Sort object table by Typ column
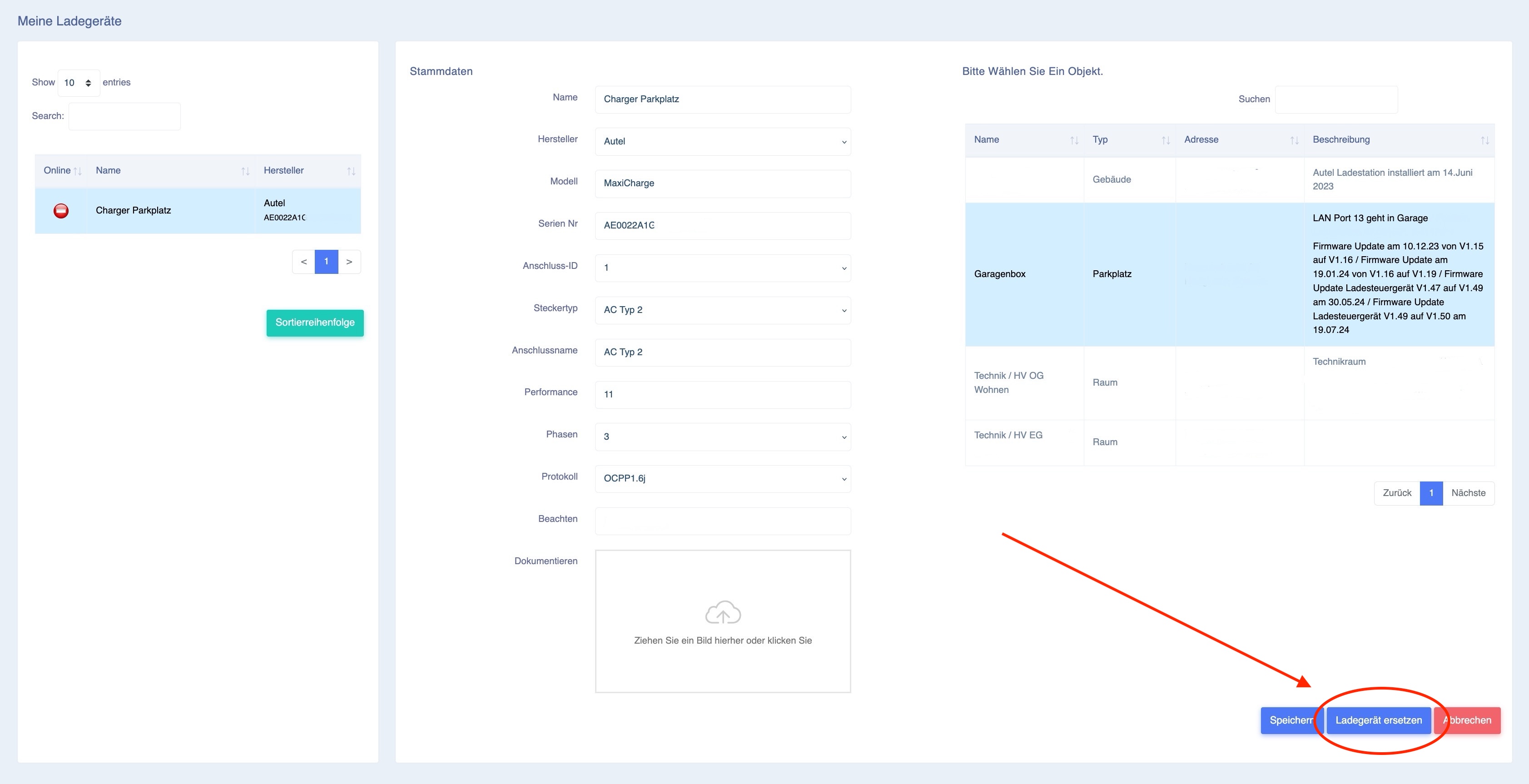Image resolution: width=1529 pixels, height=784 pixels. click(x=1130, y=140)
